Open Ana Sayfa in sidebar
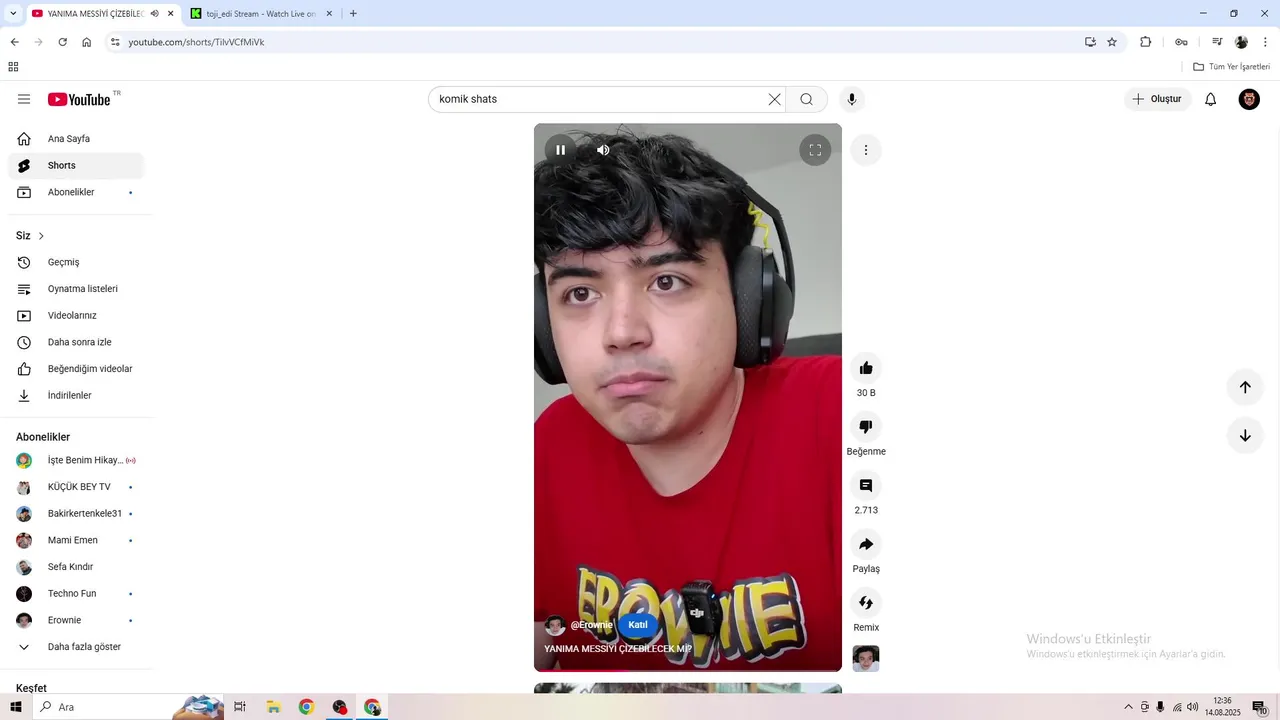 point(76,139)
